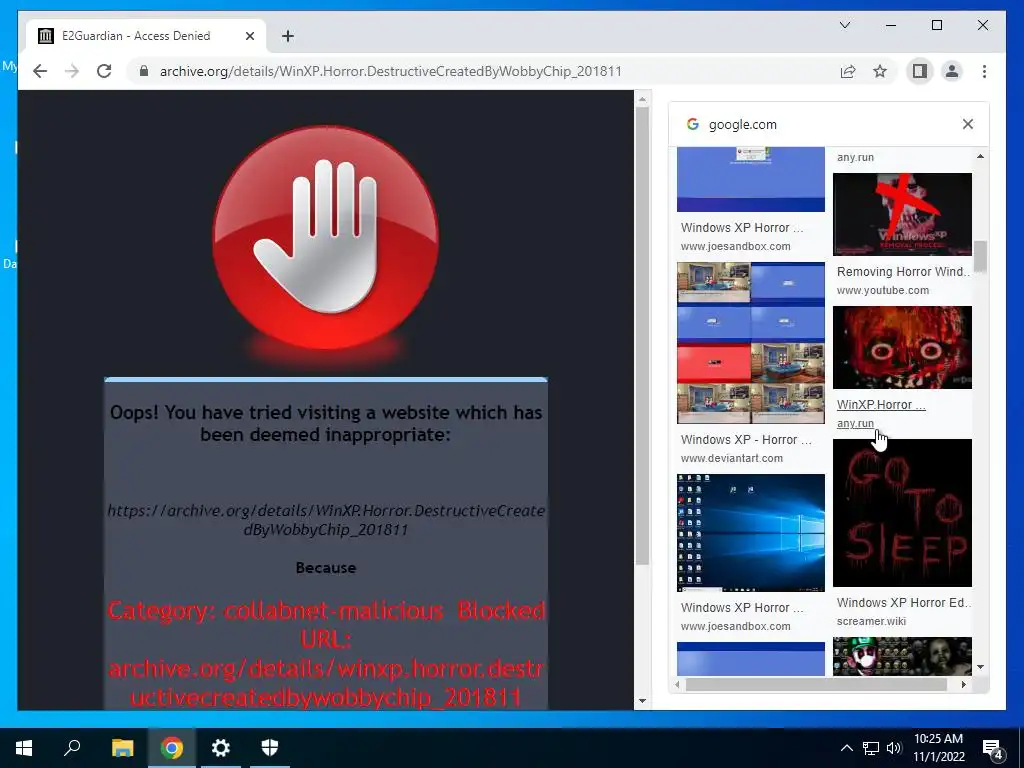Open the network status tray icon
The height and width of the screenshot is (768, 1024).
[871, 748]
